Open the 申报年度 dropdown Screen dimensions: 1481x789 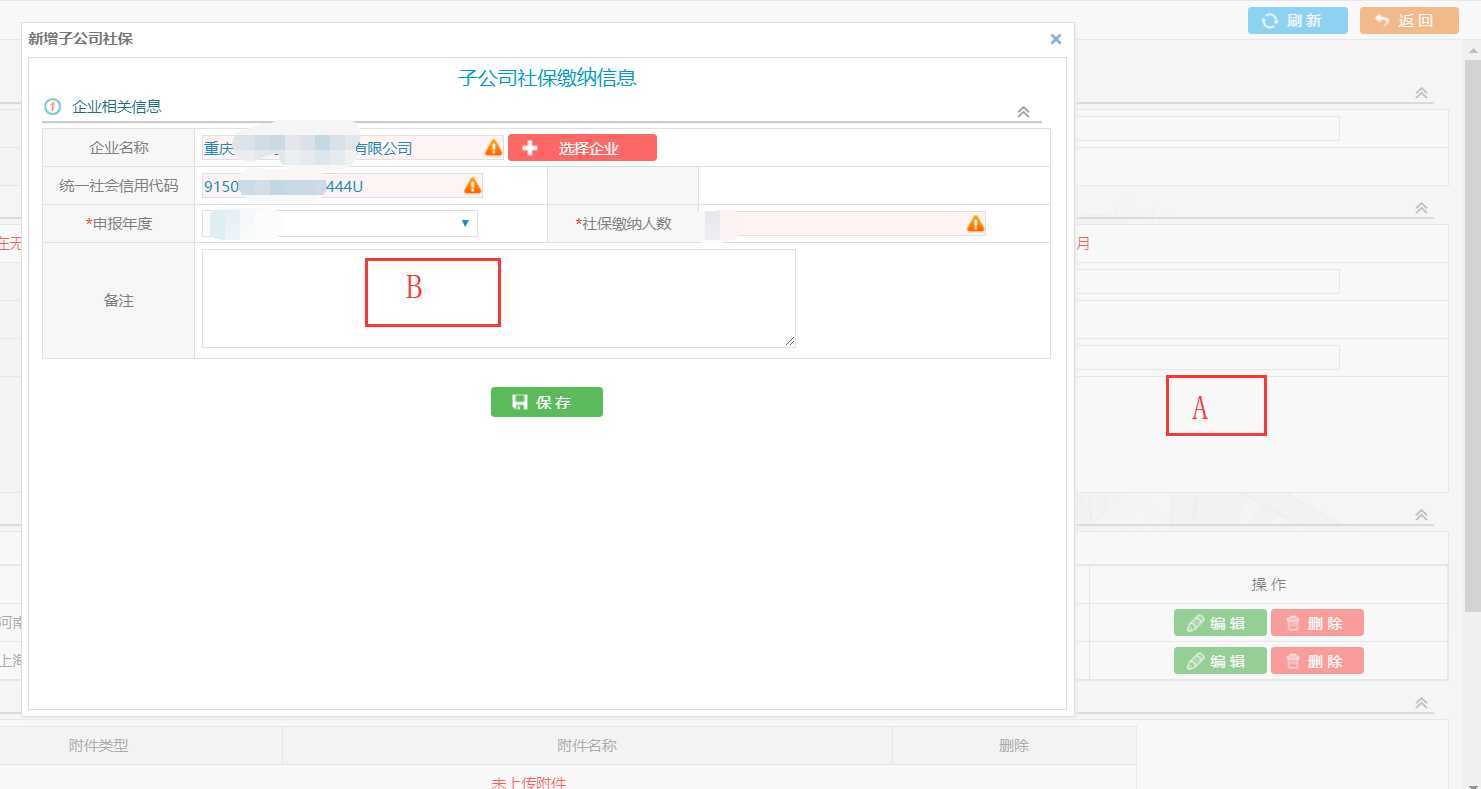pos(339,223)
